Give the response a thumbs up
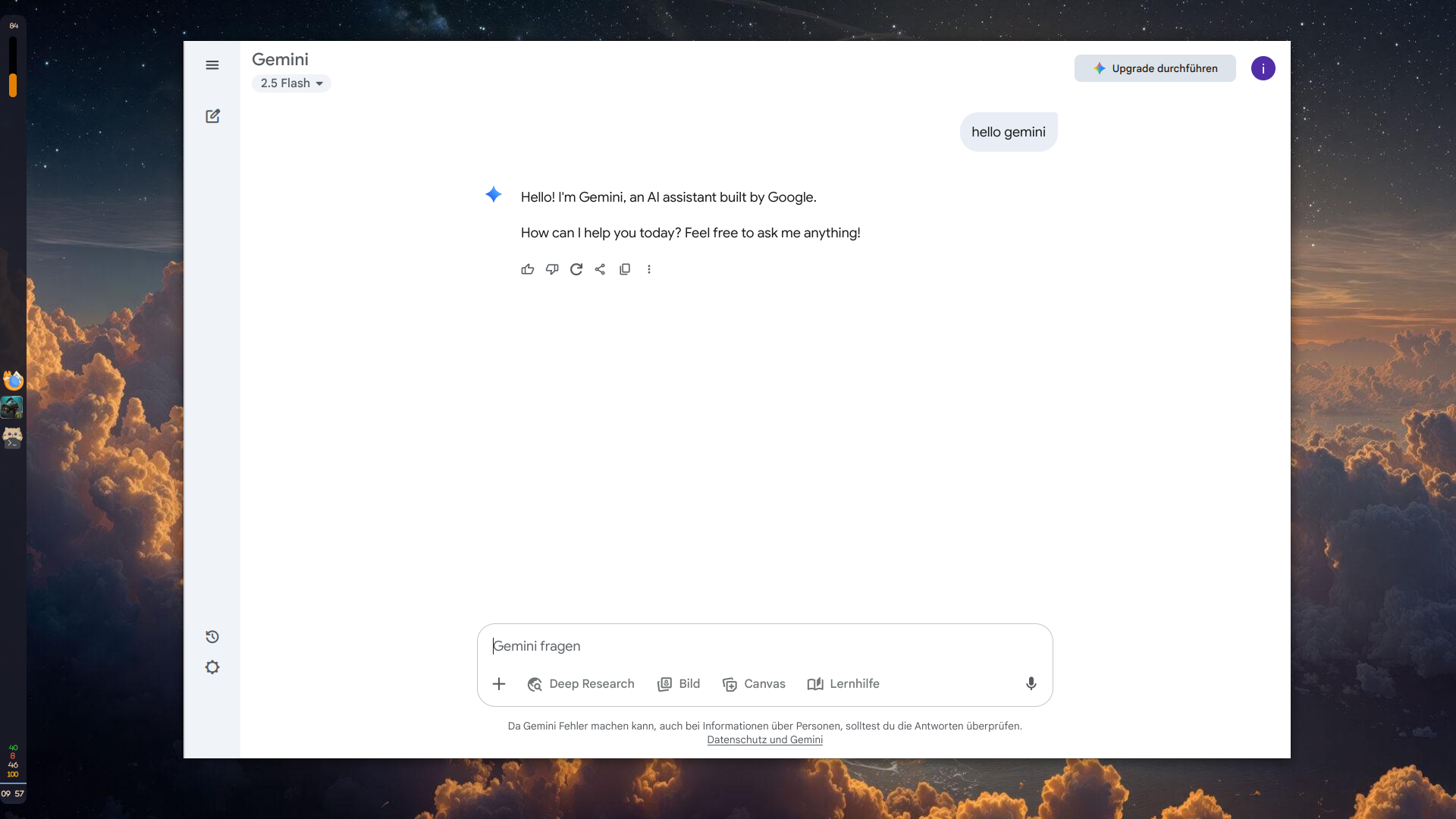 (528, 269)
